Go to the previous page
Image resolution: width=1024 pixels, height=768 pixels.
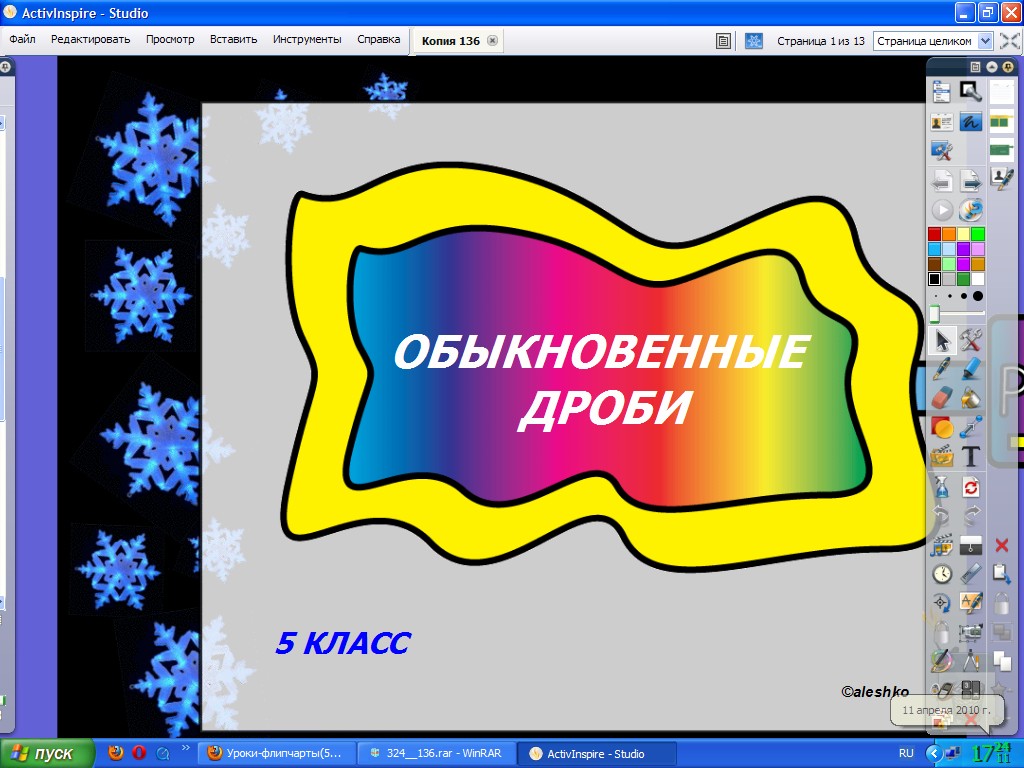click(x=941, y=180)
